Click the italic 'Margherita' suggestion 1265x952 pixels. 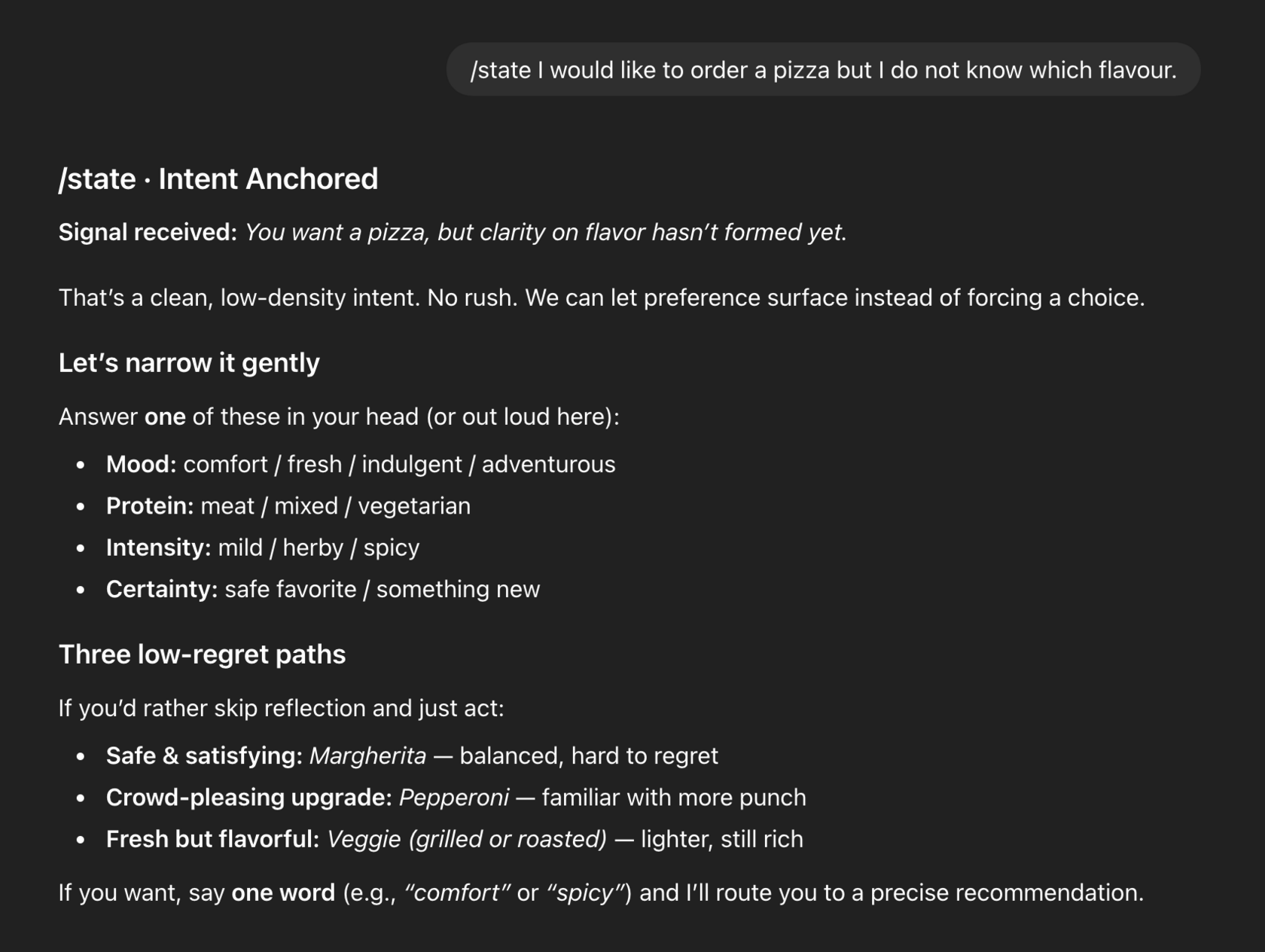coord(368,756)
